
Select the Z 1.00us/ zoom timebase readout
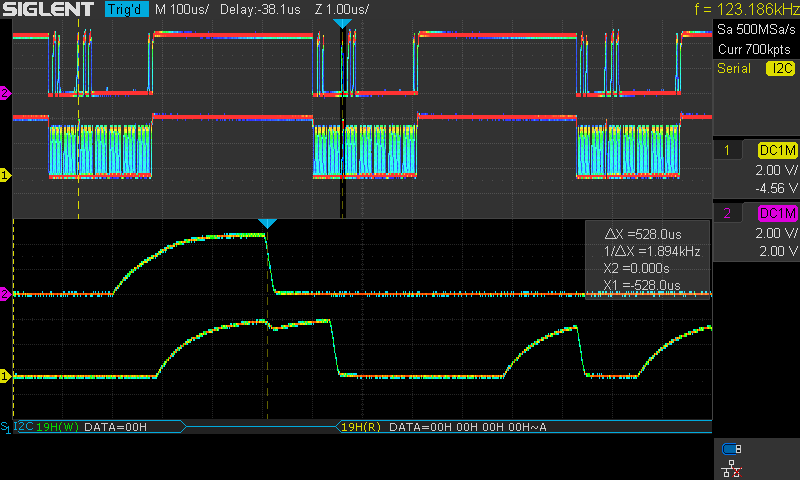click(341, 9)
